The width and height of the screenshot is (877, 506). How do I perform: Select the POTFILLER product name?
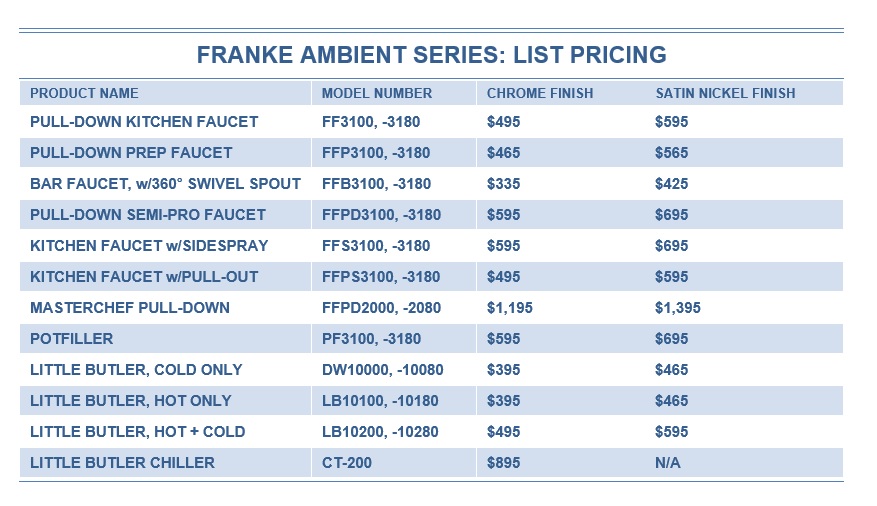(72, 339)
